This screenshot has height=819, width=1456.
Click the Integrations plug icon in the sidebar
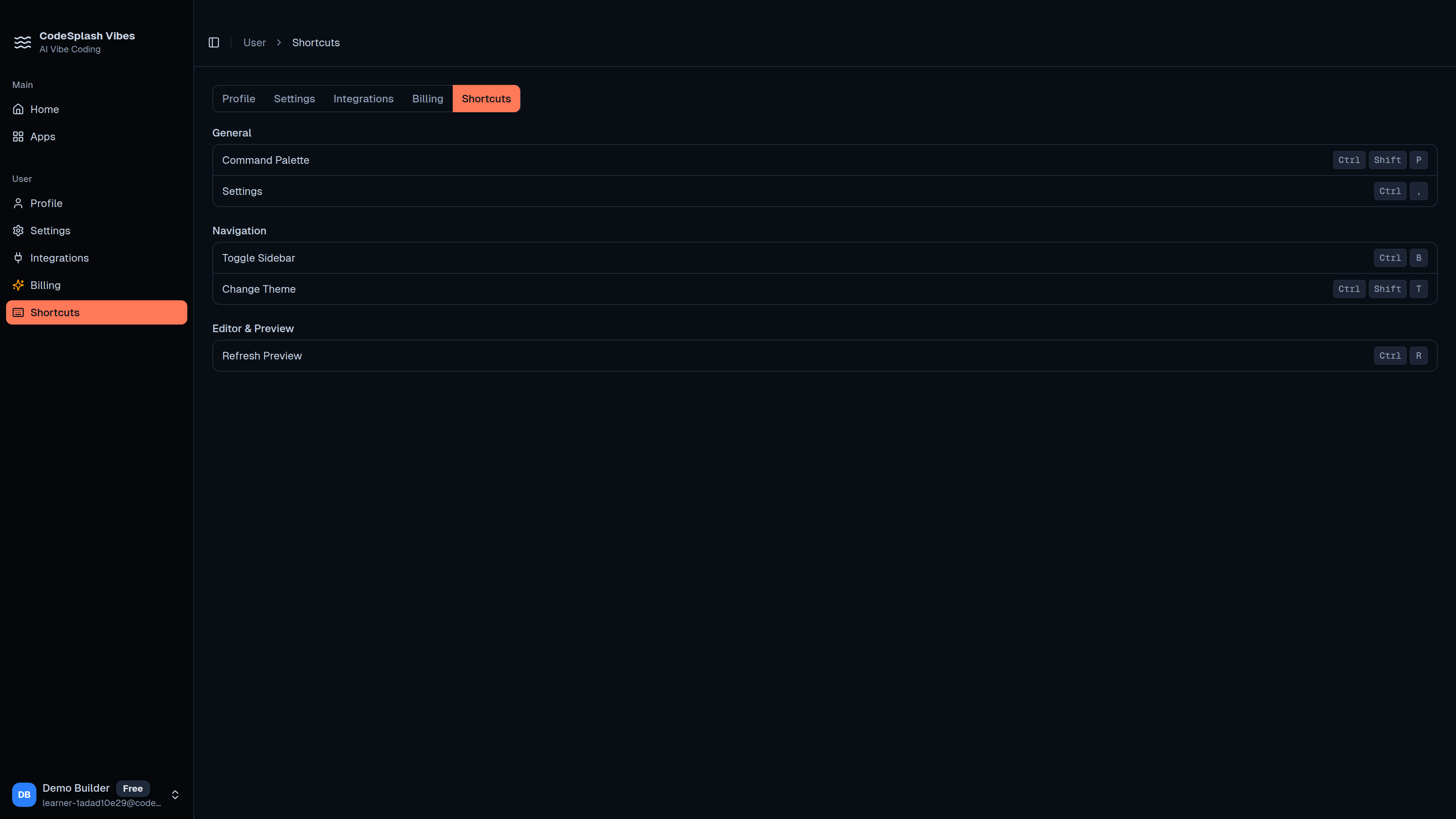point(18,258)
